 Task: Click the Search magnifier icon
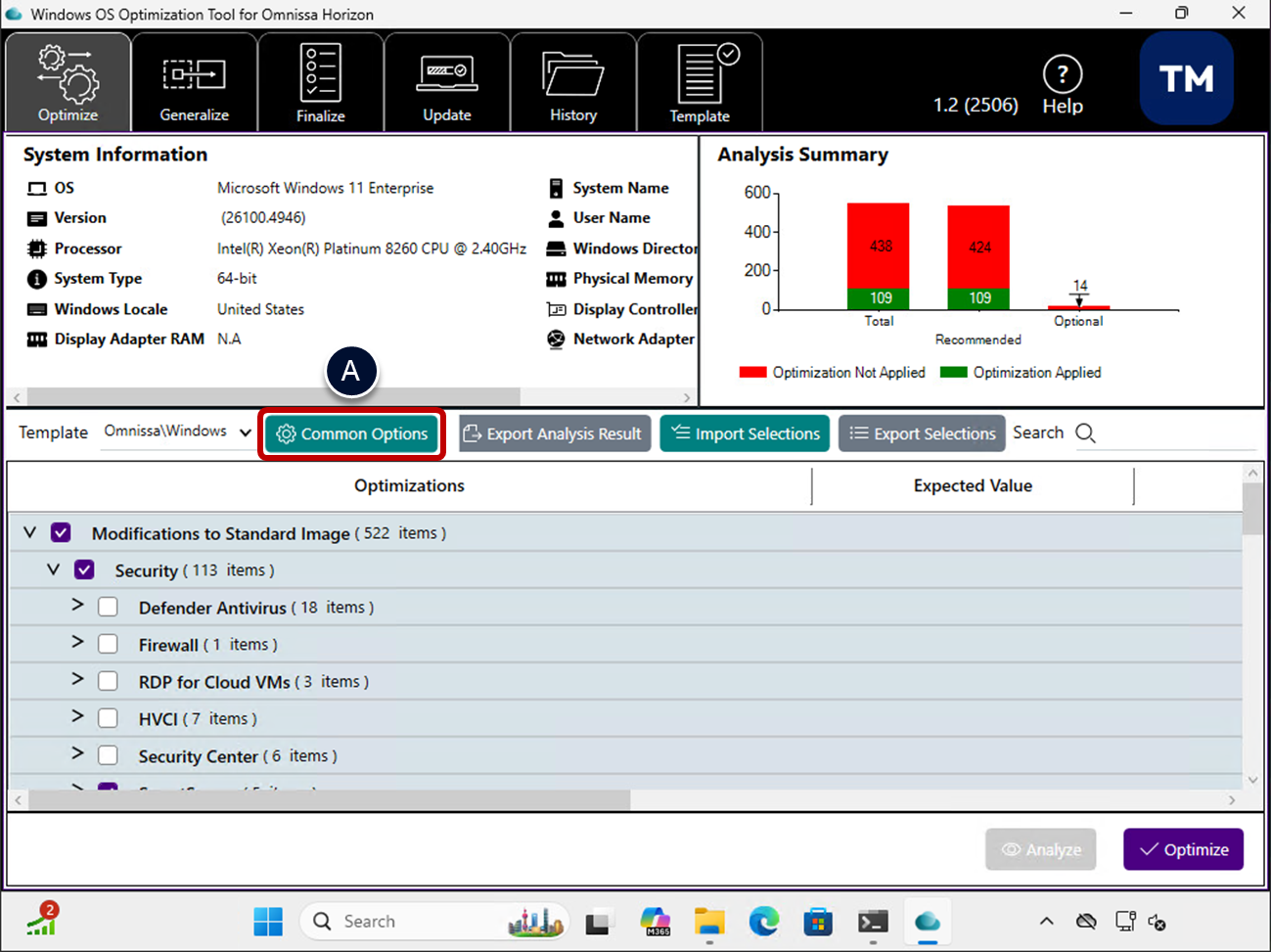(x=1085, y=433)
